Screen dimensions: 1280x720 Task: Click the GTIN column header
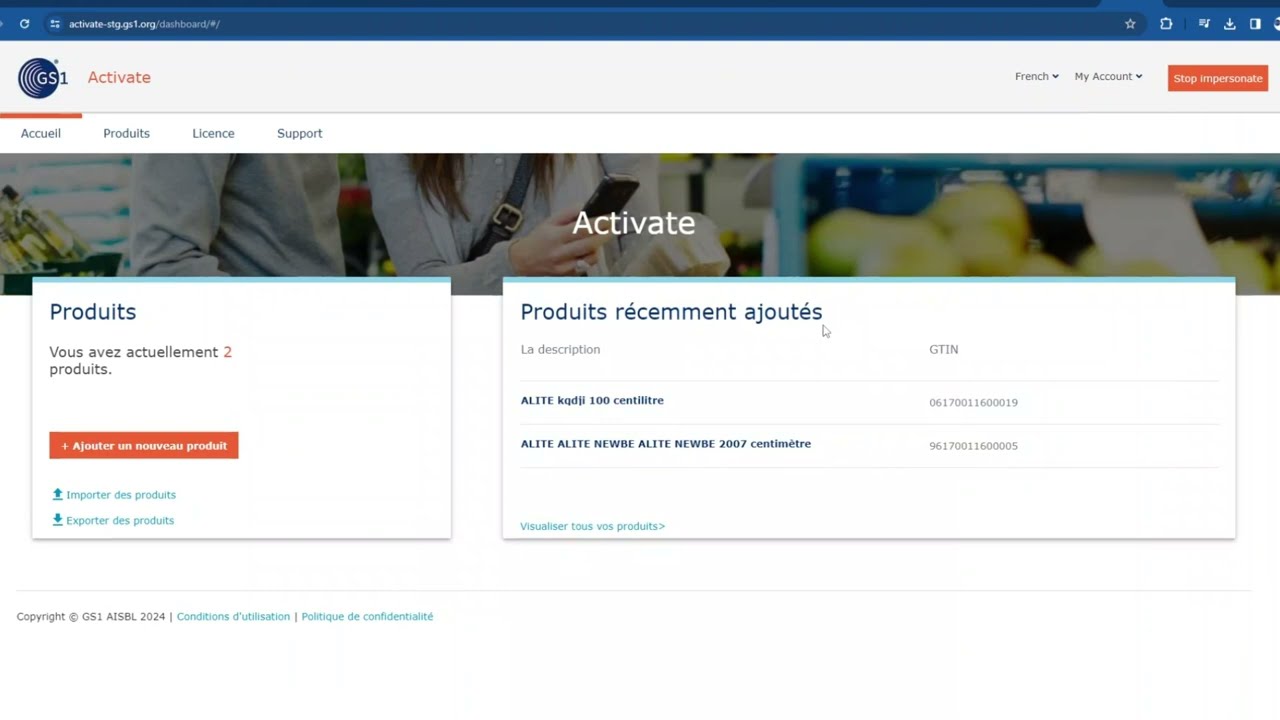click(943, 349)
